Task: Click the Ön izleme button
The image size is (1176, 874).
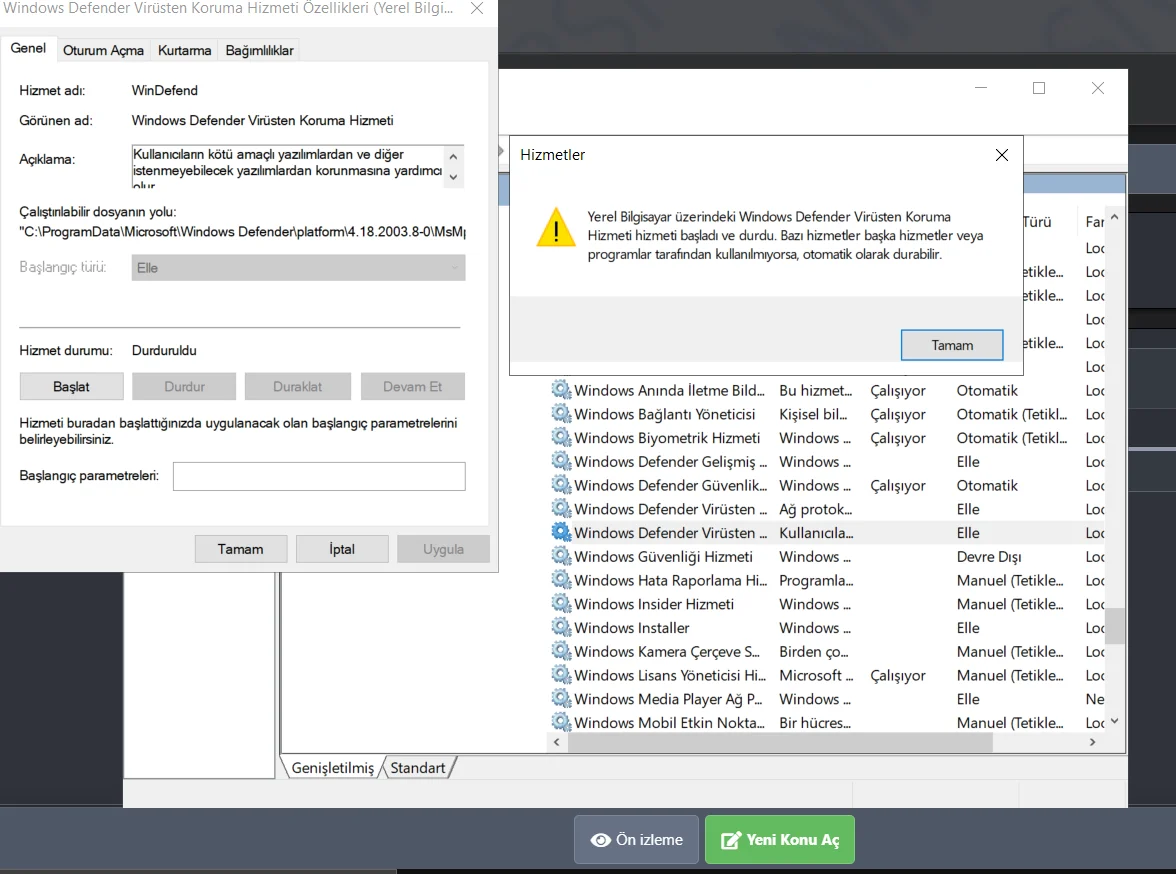Action: [x=636, y=839]
